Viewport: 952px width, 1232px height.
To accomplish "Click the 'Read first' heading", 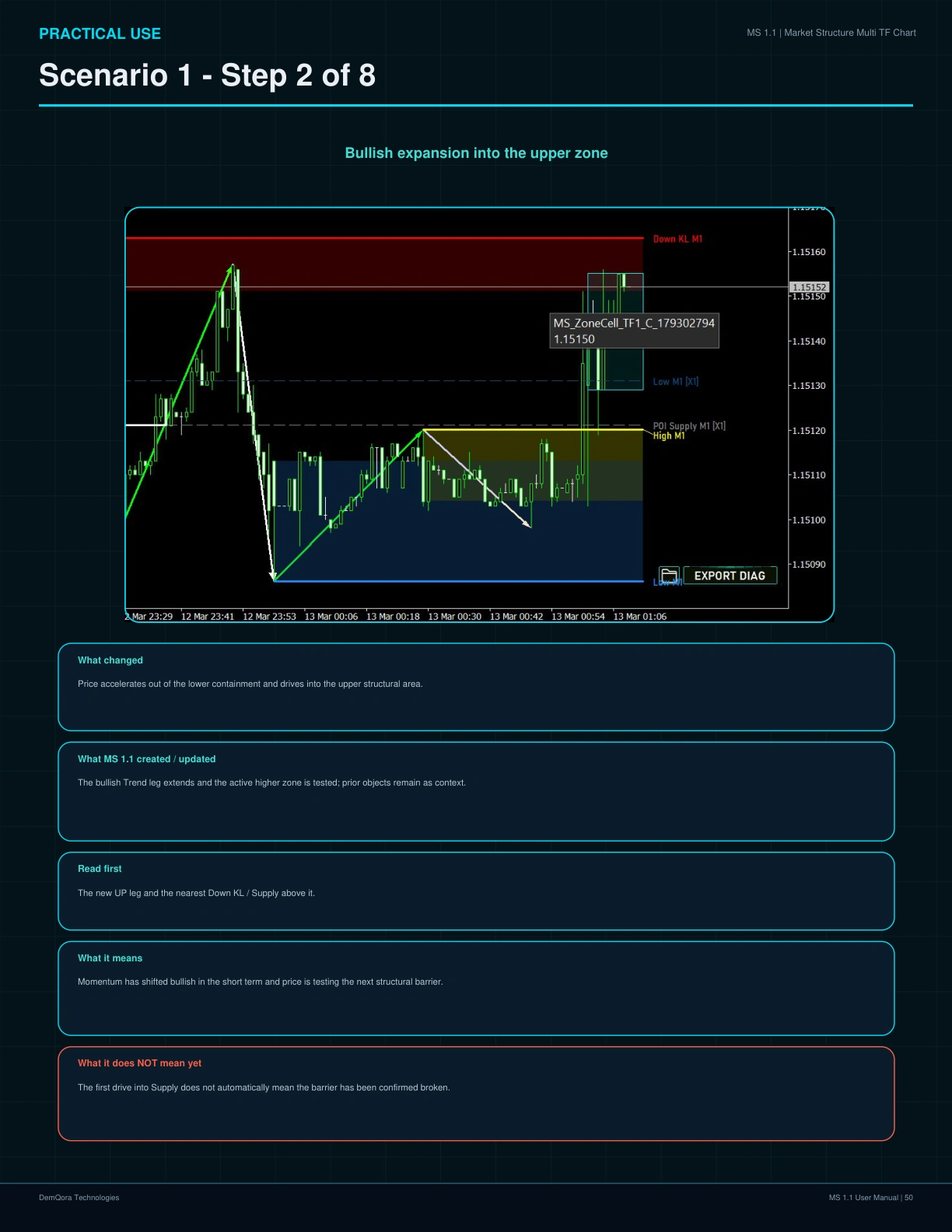I will pos(100,869).
